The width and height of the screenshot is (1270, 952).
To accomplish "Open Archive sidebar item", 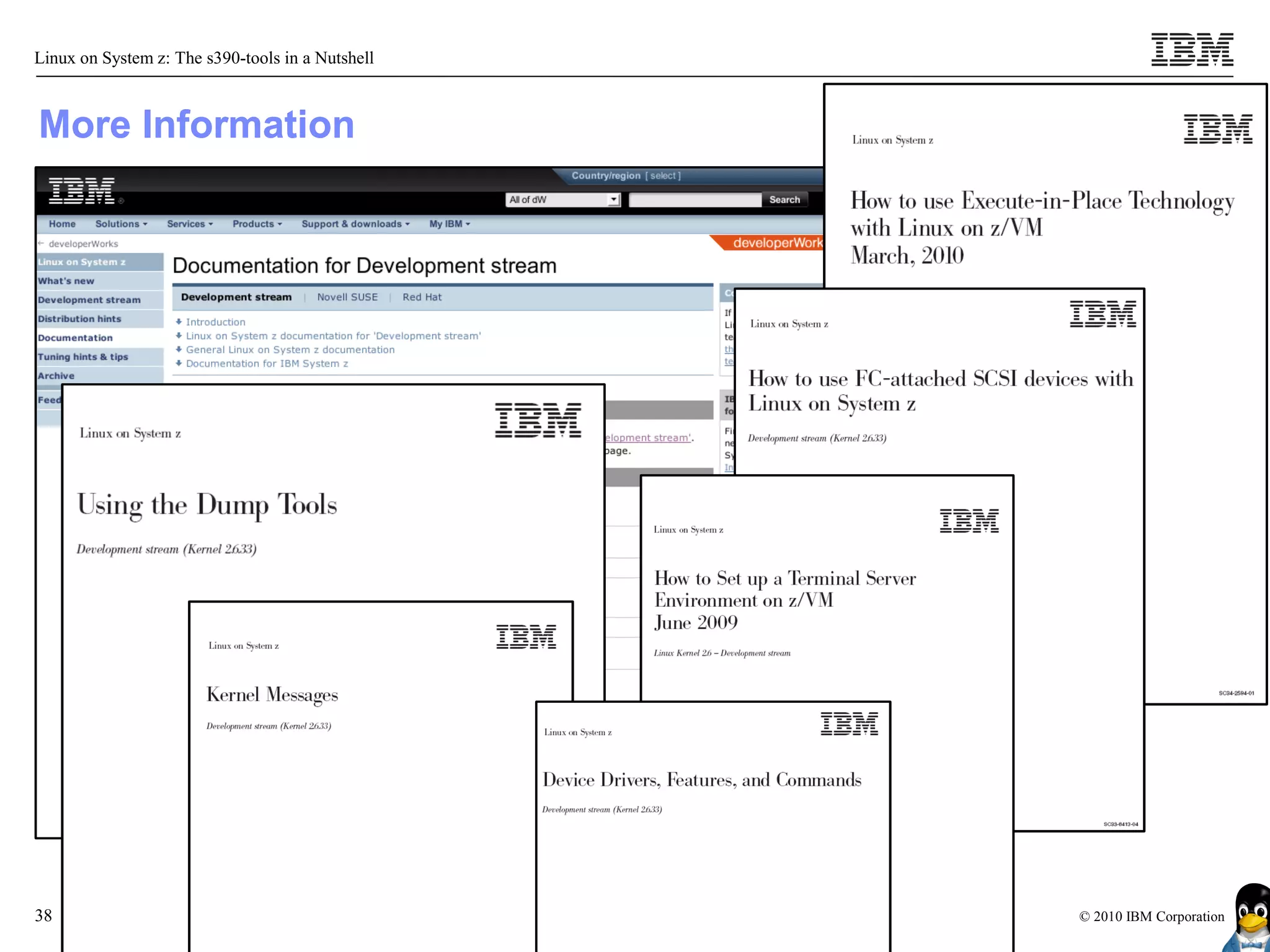I will 100,376.
